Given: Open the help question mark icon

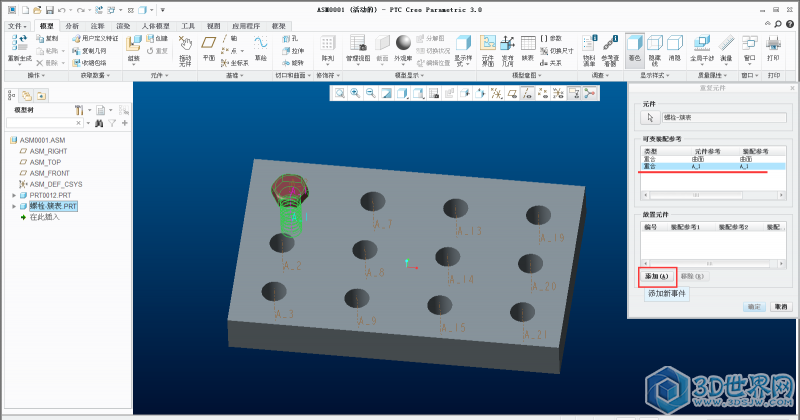Looking at the screenshot, I should tap(790, 23).
